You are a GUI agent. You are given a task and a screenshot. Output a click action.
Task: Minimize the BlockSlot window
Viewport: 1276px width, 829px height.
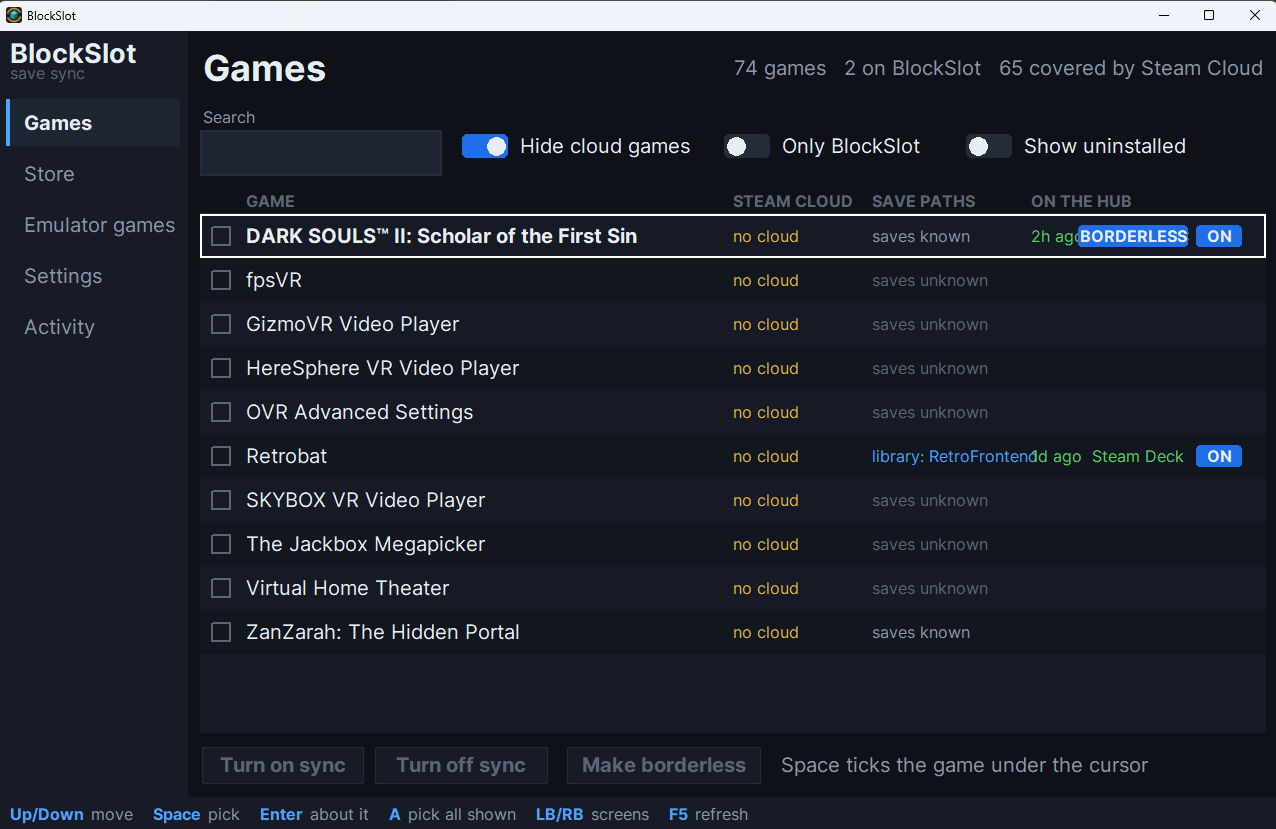pos(1163,15)
